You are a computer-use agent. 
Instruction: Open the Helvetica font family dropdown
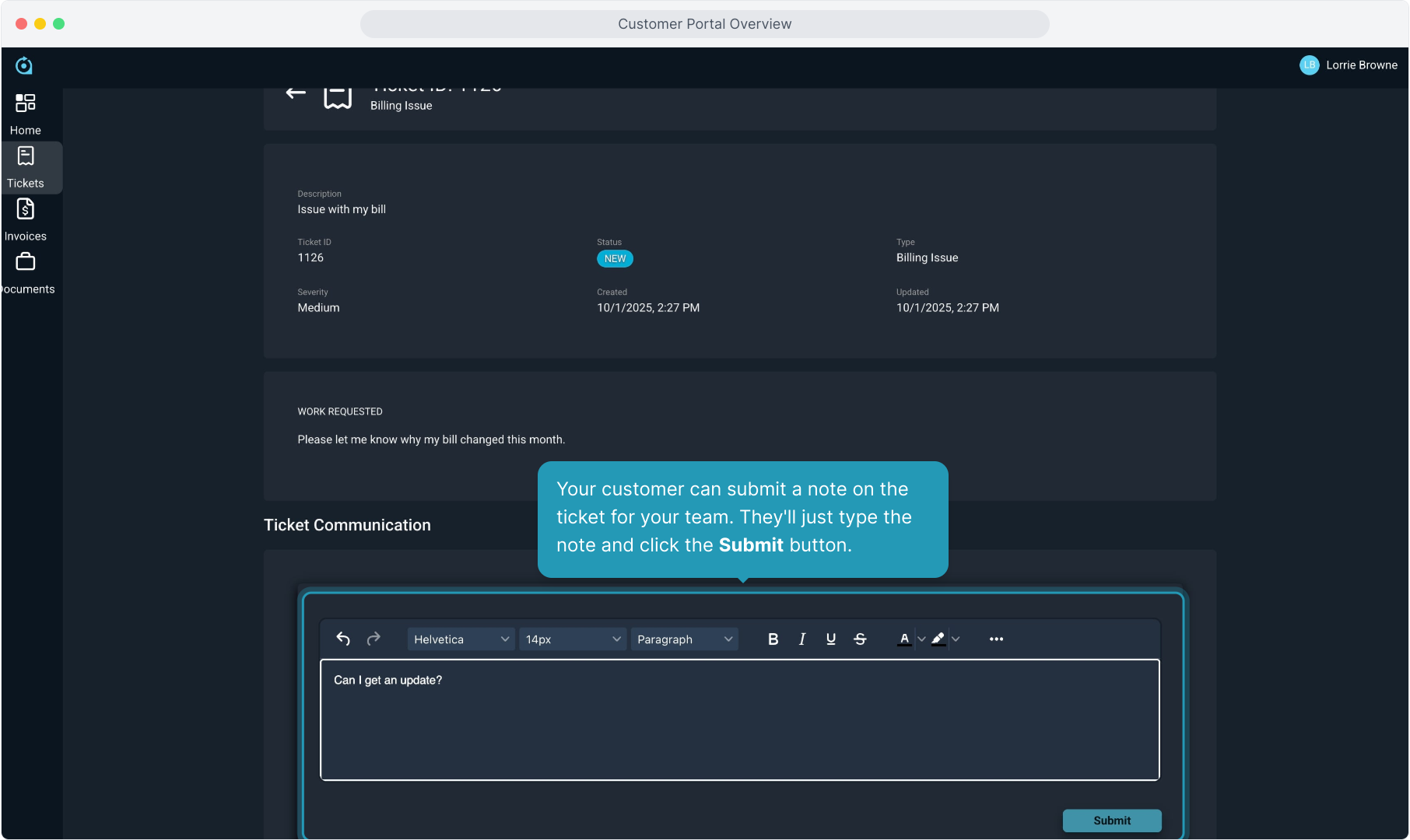(461, 639)
